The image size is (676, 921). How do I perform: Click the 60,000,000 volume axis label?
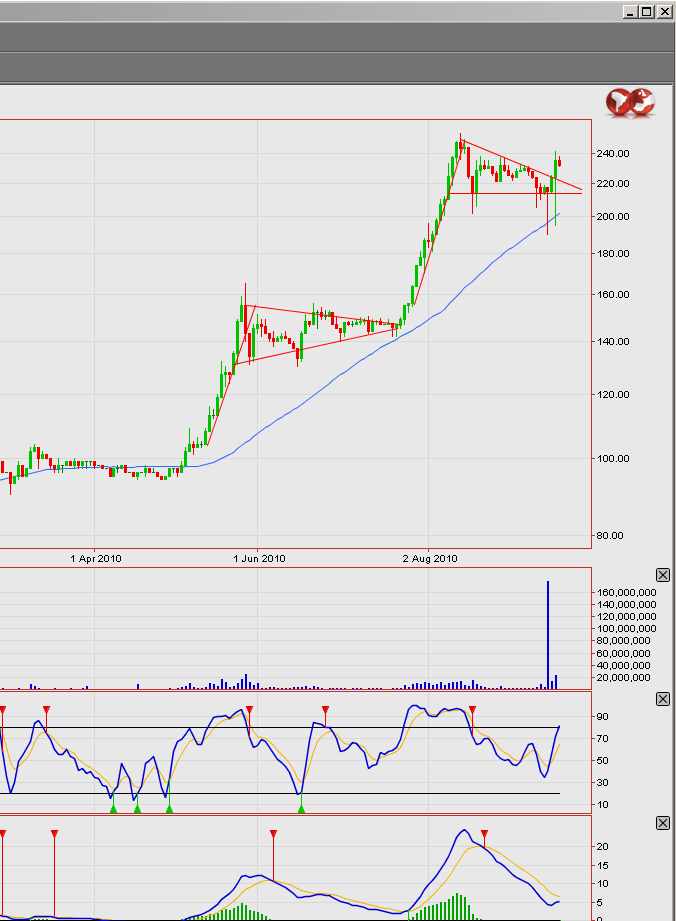[x=623, y=653]
